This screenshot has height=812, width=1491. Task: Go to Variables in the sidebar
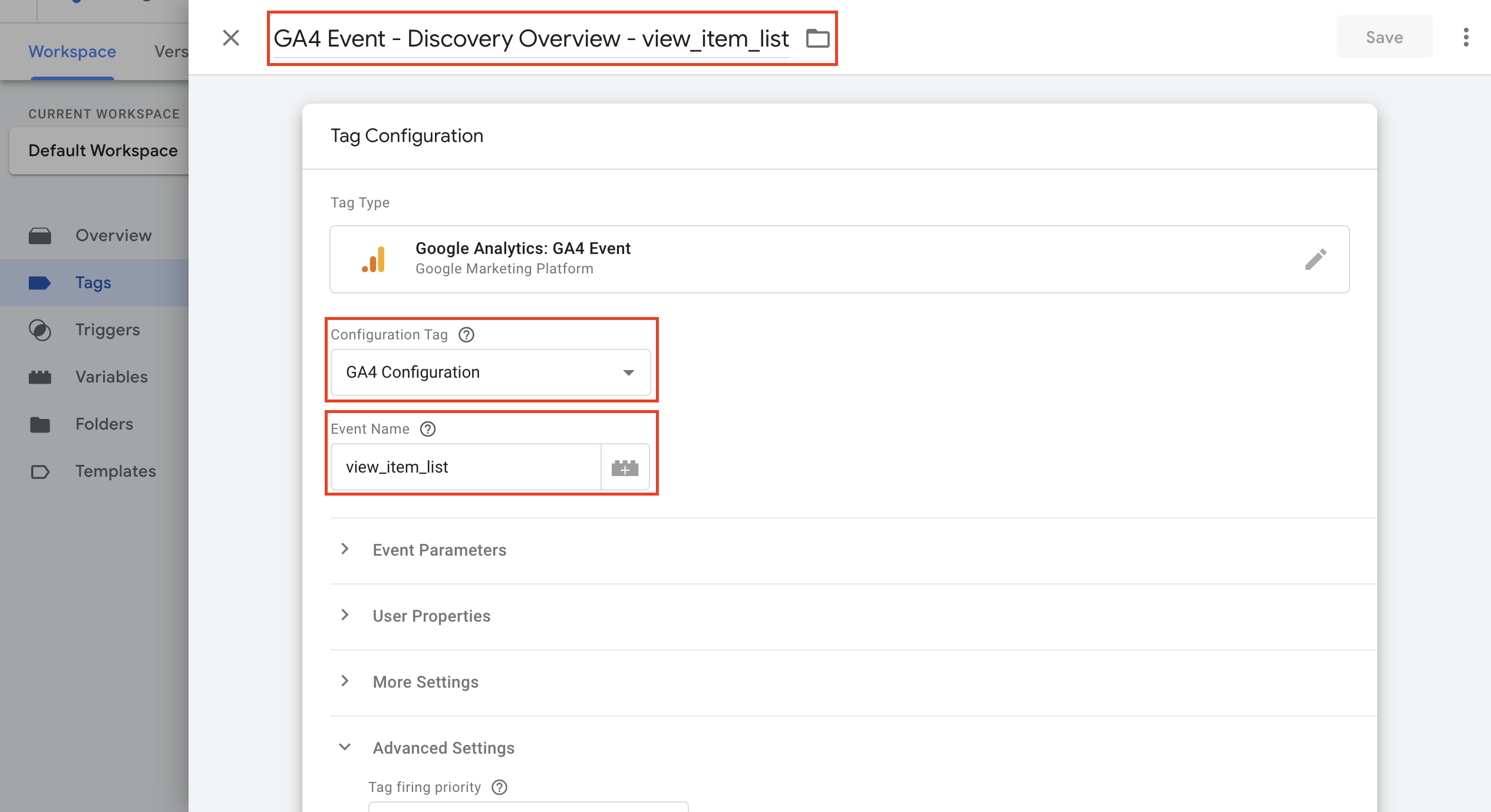click(x=94, y=377)
